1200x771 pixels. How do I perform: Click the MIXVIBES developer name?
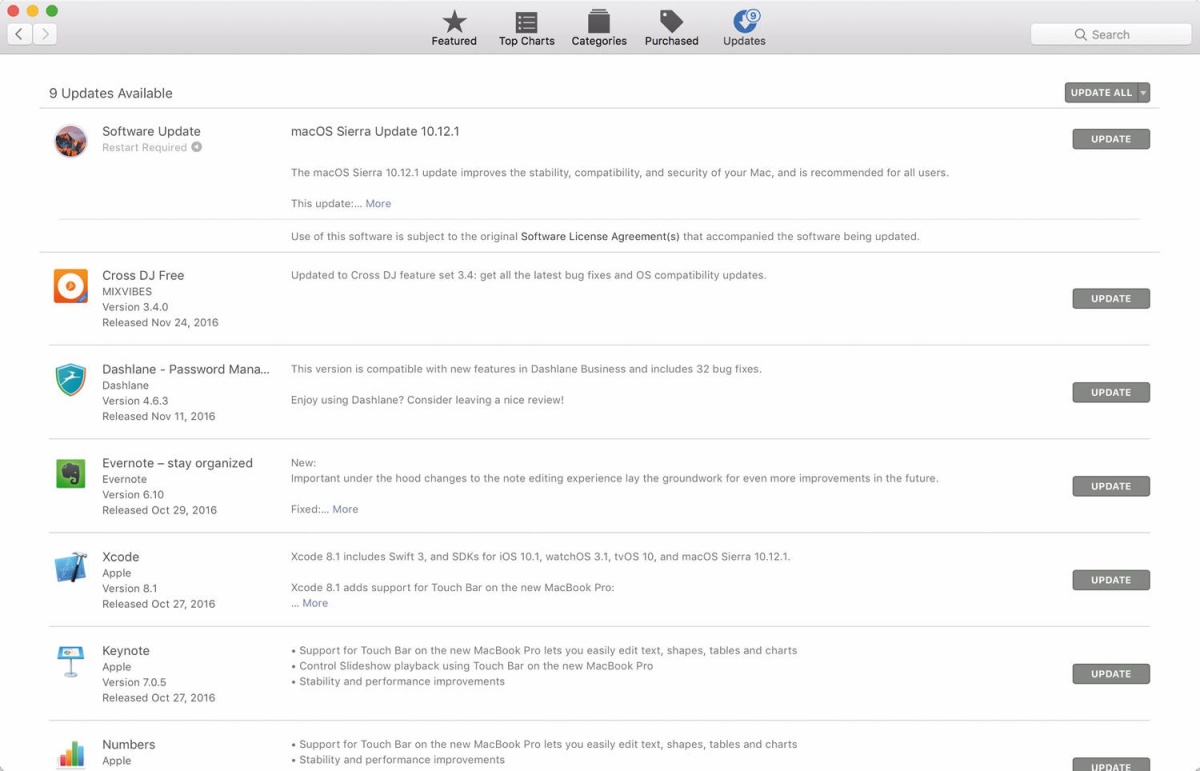[127, 292]
